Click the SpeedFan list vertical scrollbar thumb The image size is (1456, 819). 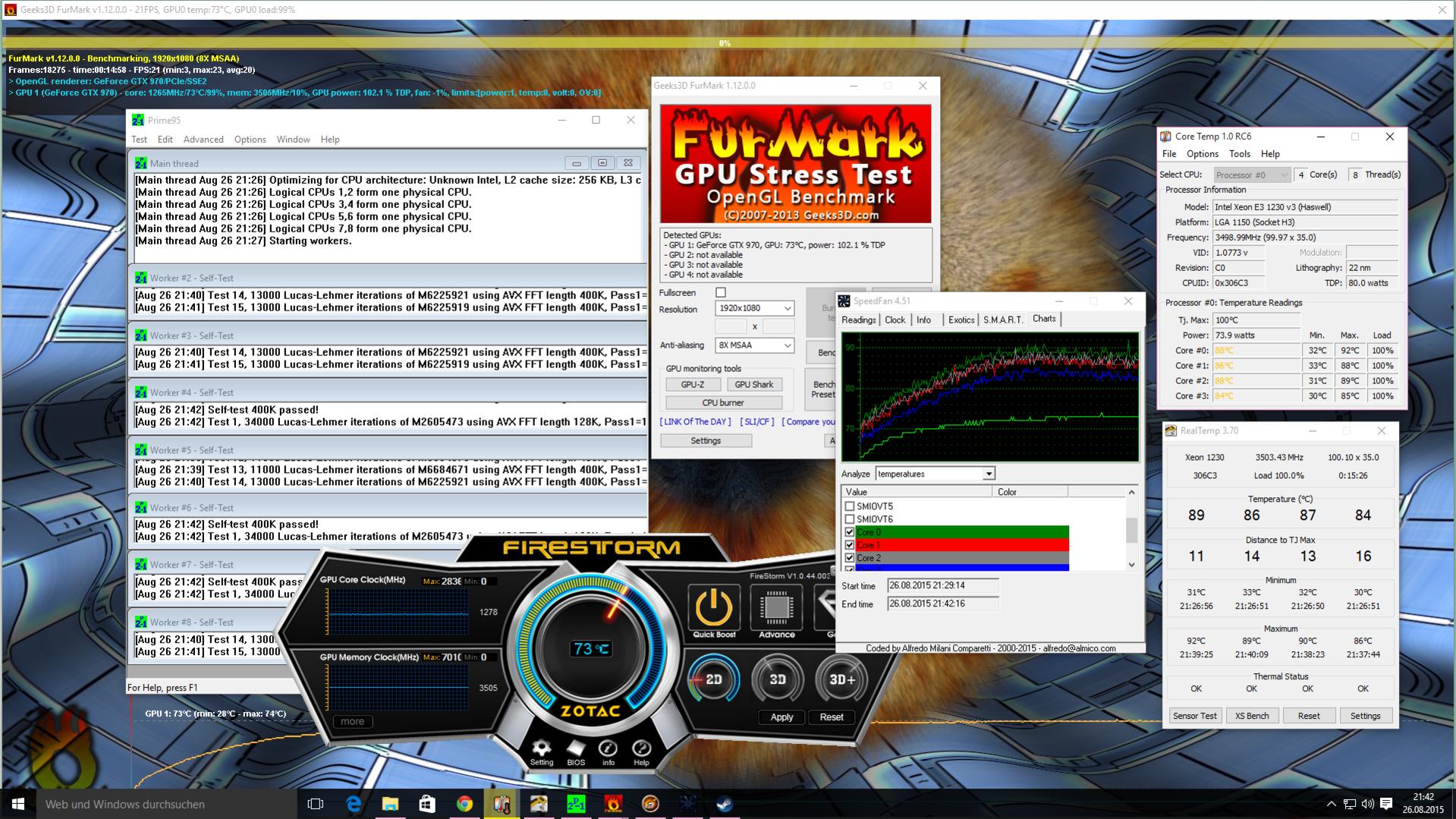pyautogui.click(x=1131, y=530)
